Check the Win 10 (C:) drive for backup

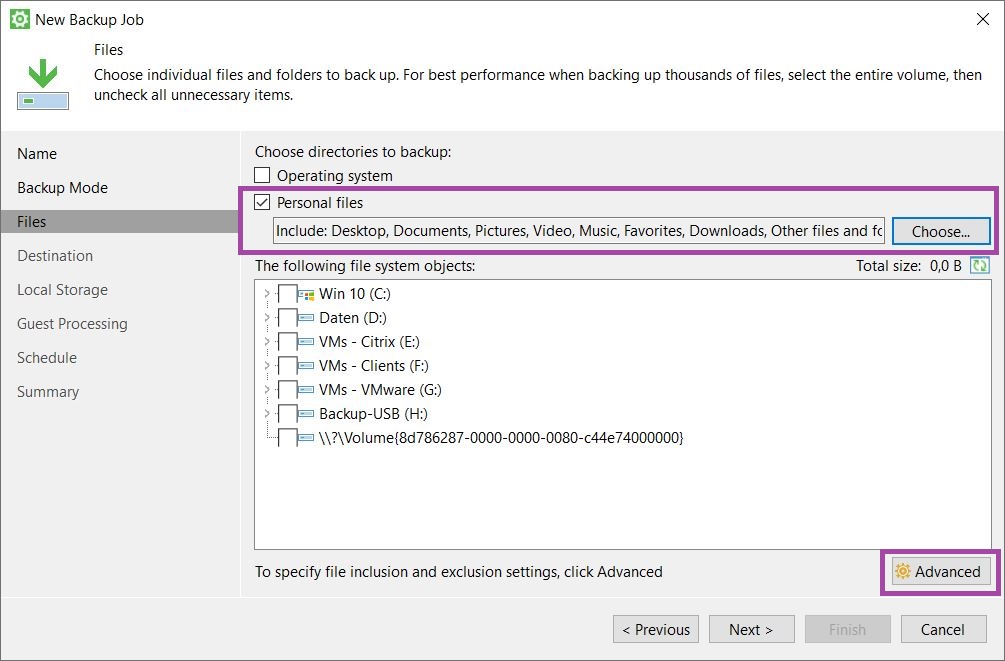[289, 294]
